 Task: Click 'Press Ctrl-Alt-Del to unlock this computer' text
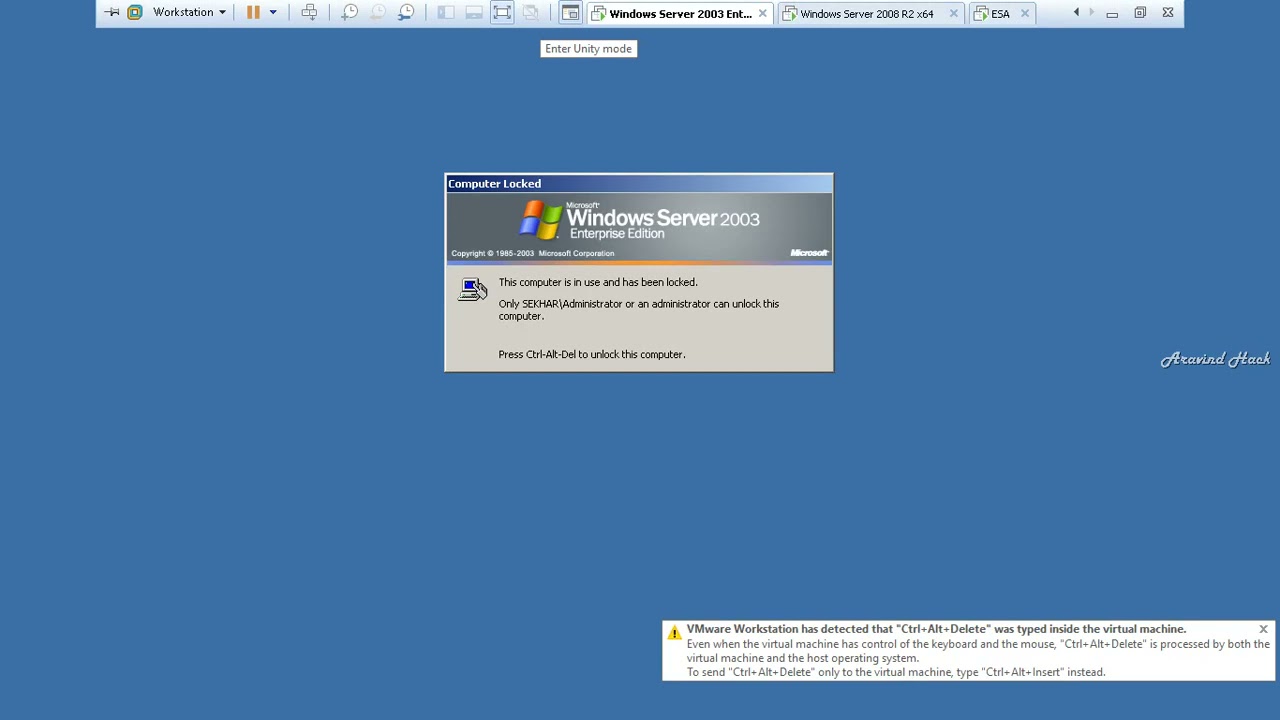[592, 354]
